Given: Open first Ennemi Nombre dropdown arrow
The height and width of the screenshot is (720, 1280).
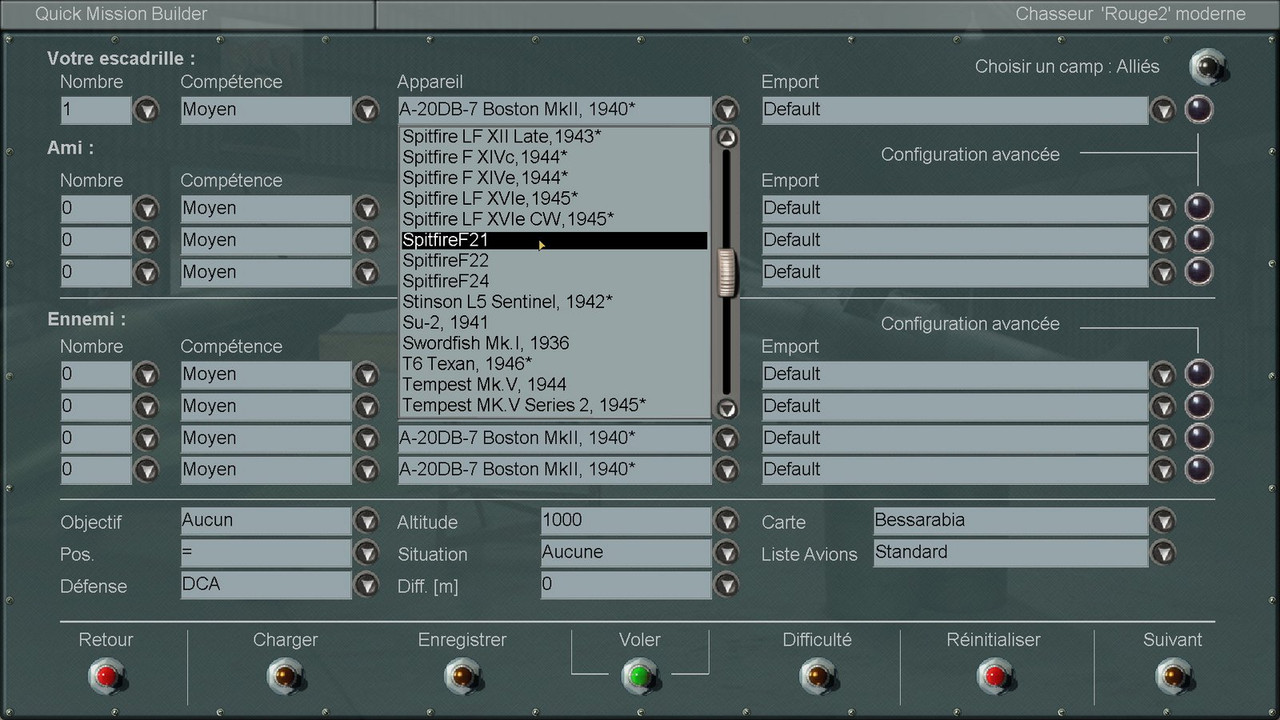Looking at the screenshot, I should [147, 375].
